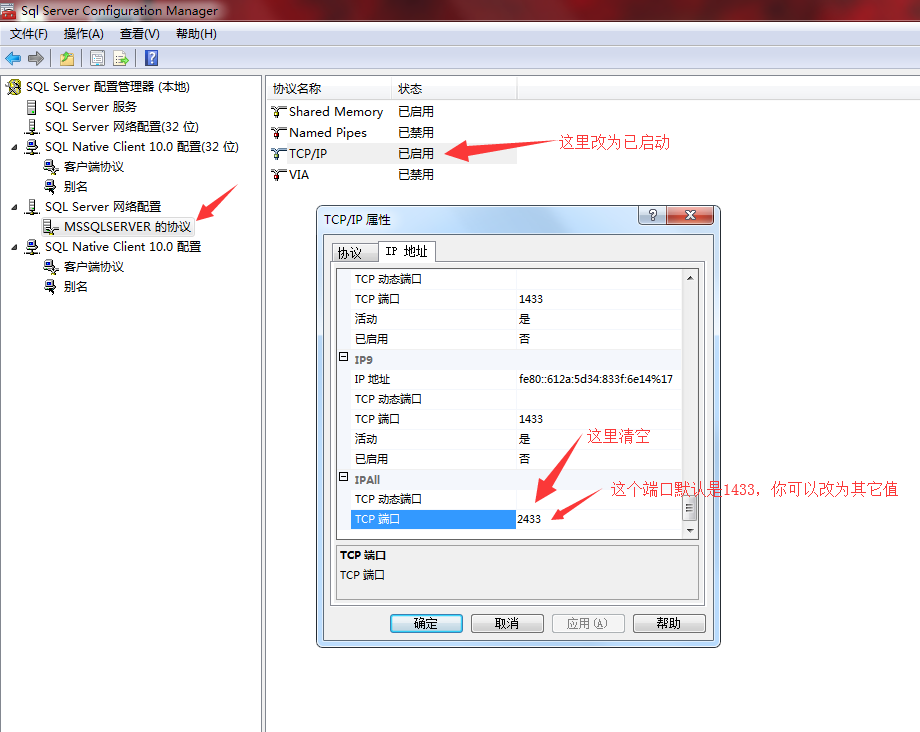Click the scroll up arrow in property grid
The width and height of the screenshot is (920, 732).
[690, 278]
